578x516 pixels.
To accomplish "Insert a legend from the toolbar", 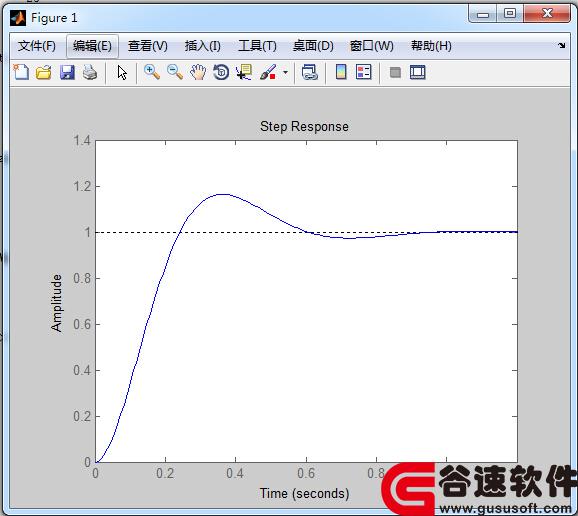I will click(364, 72).
